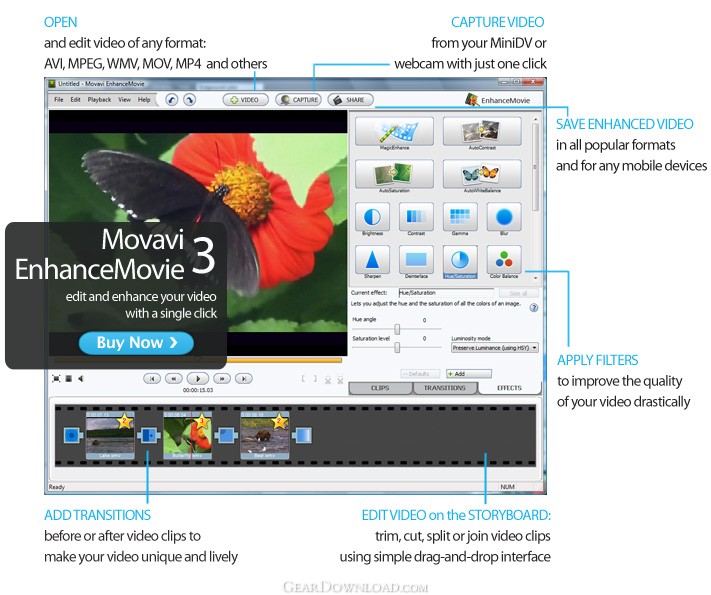Select the Lake clip thumbnail

[x=110, y=436]
